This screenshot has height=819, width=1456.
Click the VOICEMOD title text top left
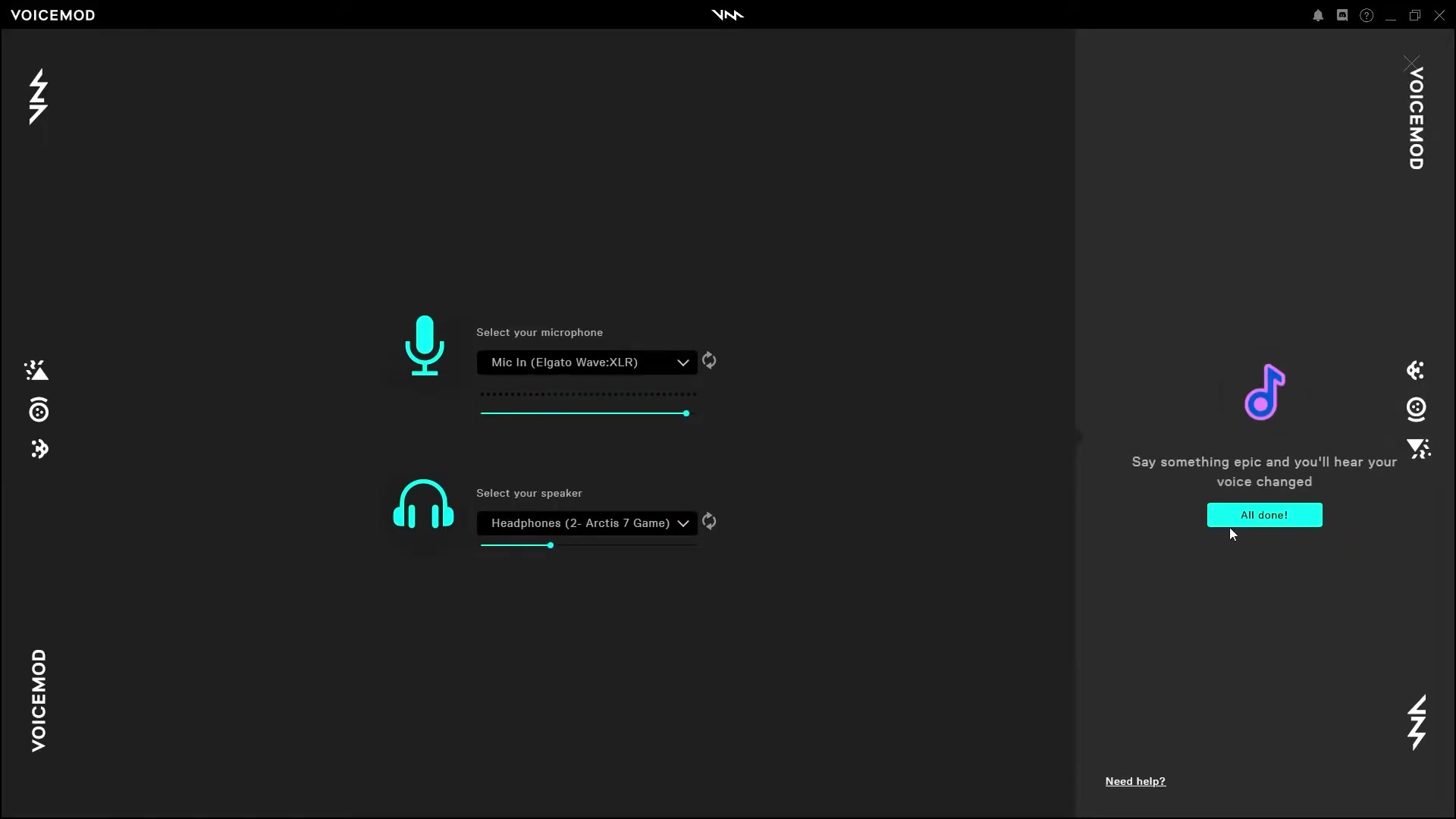coord(53,15)
